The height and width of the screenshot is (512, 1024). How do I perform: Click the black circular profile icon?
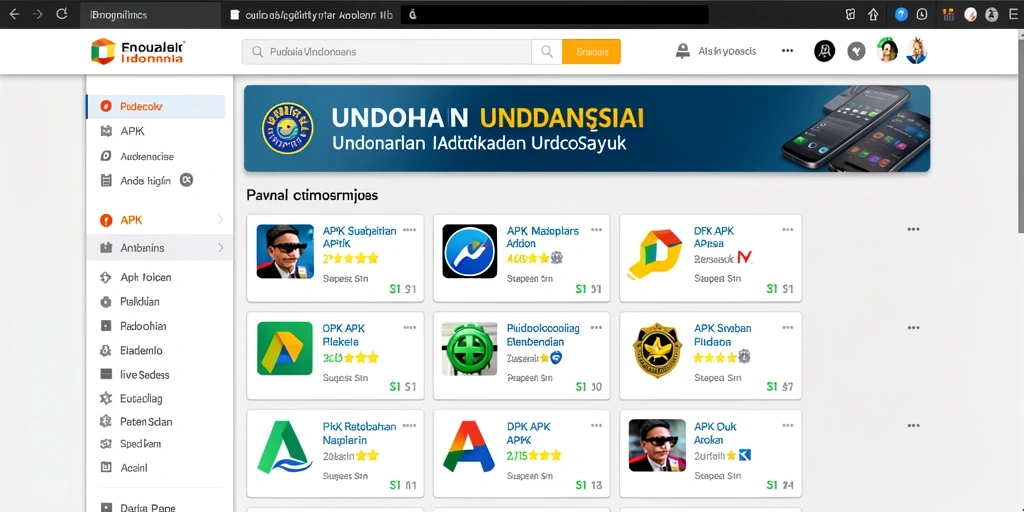coord(825,51)
